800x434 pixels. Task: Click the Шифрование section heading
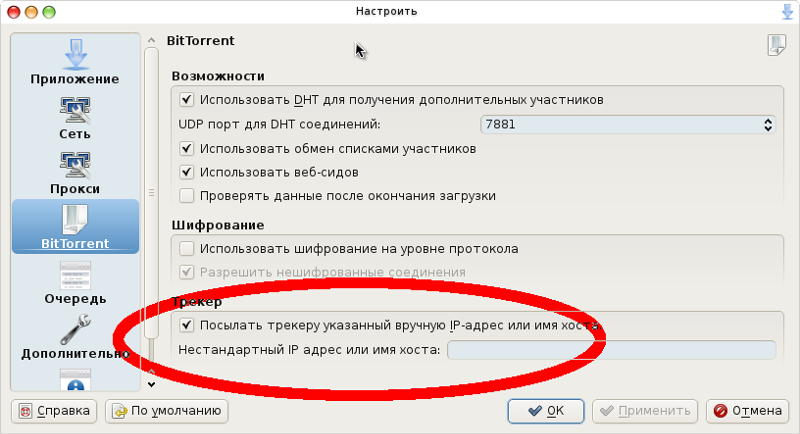(218, 225)
